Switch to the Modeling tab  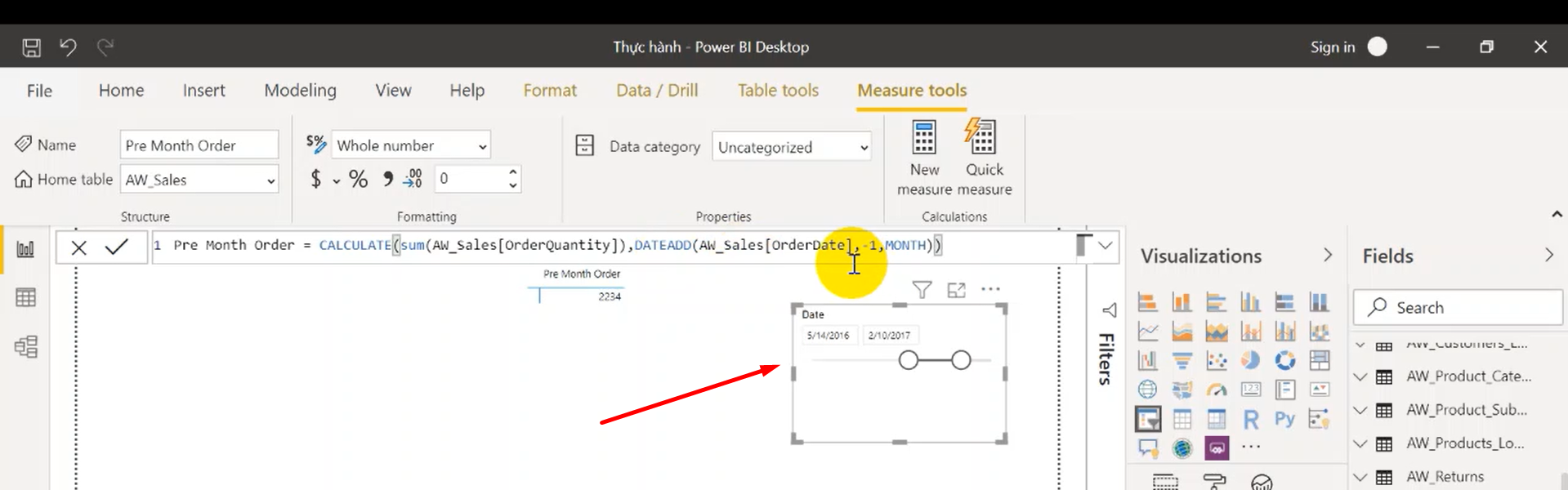[300, 91]
